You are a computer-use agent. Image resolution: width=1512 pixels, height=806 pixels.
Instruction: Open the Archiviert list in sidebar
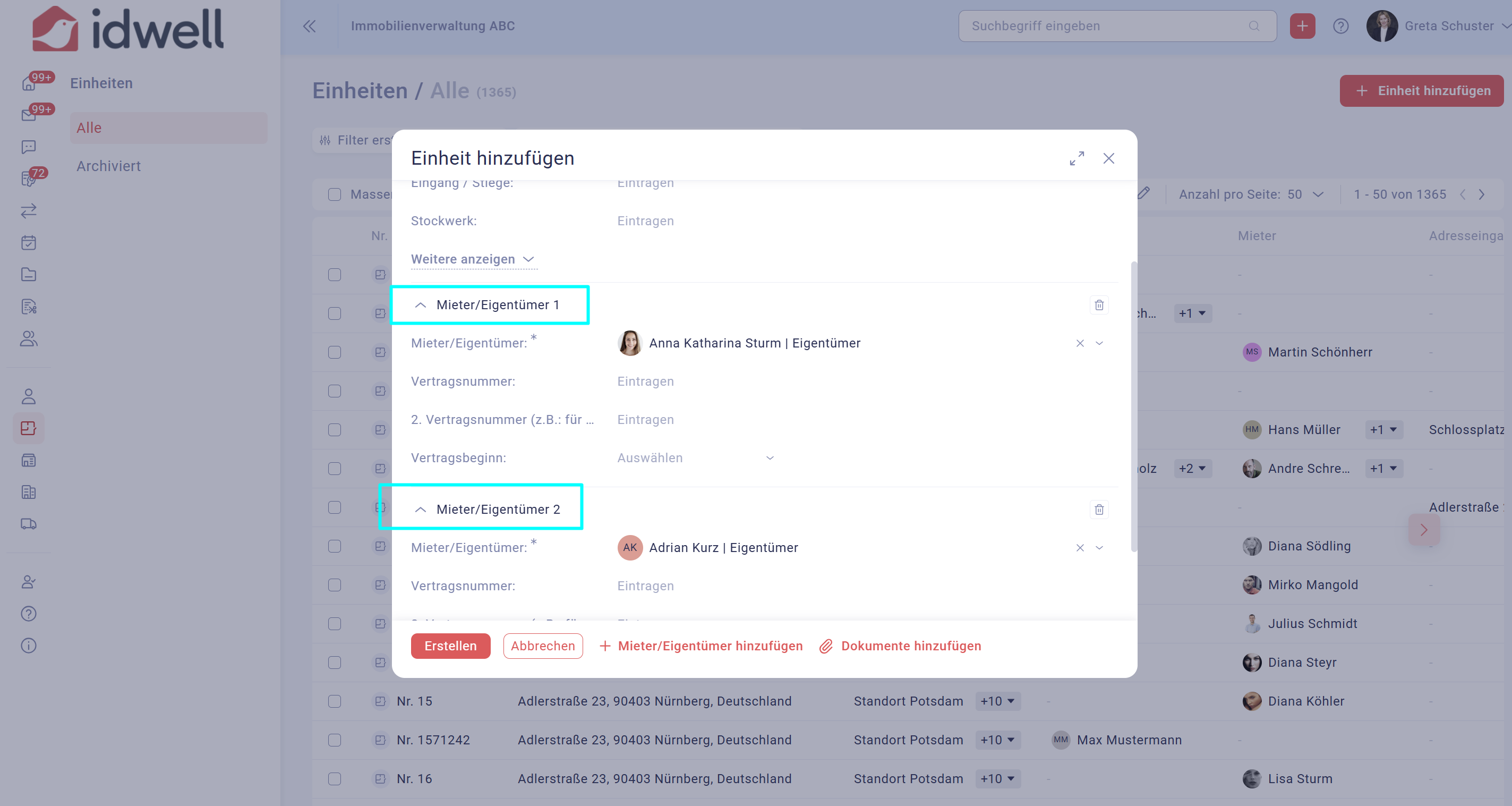(108, 166)
